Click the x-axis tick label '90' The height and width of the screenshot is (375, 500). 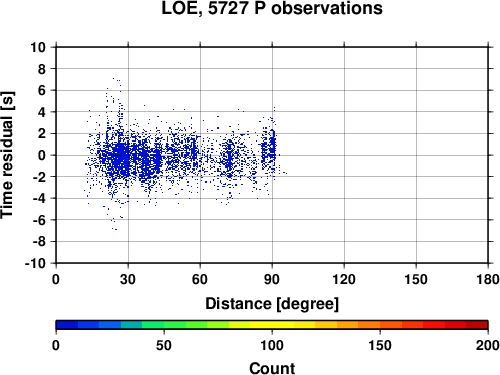coord(272,279)
